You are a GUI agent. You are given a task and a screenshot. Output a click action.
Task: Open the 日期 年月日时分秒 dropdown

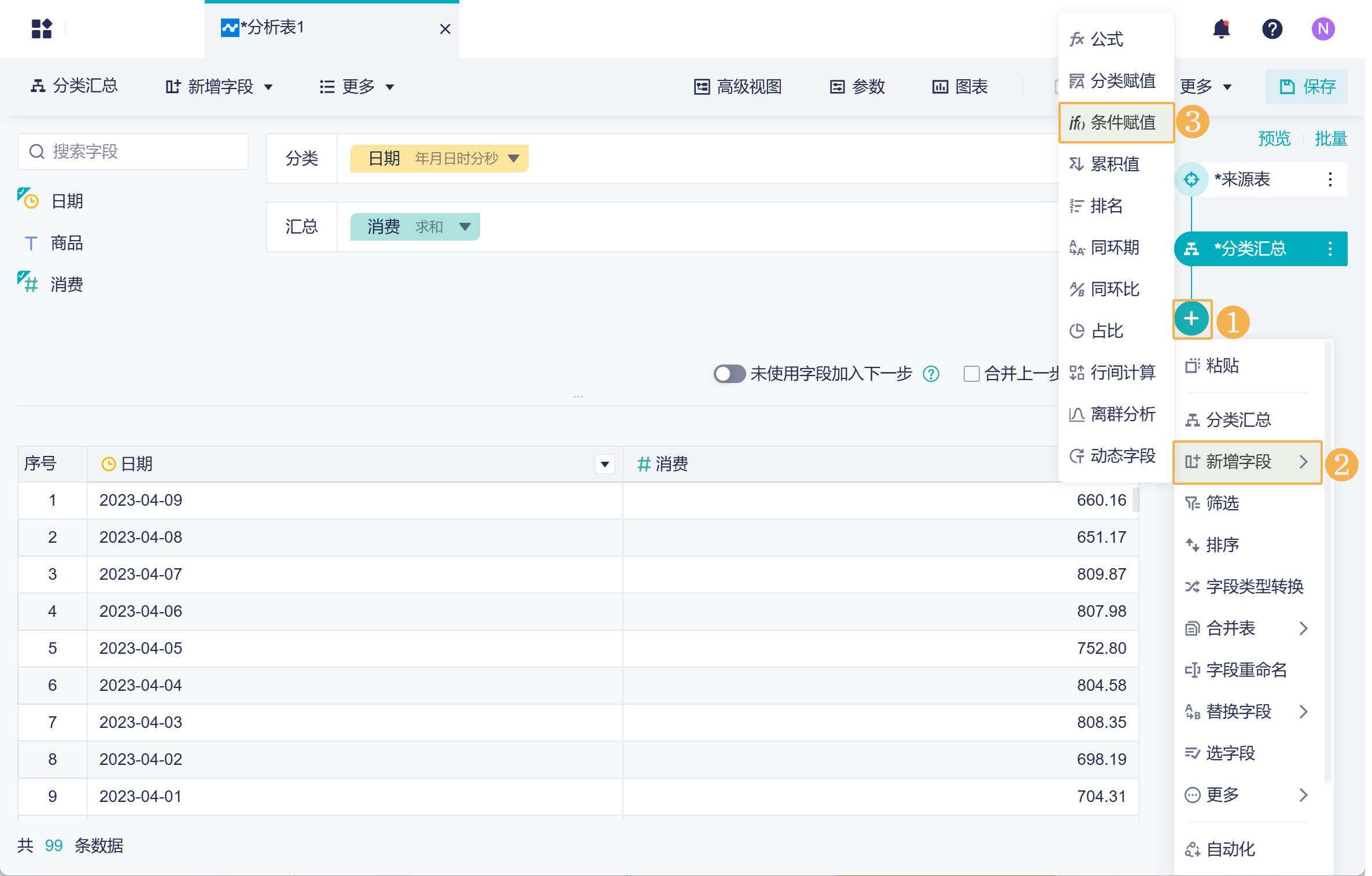pyautogui.click(x=513, y=159)
